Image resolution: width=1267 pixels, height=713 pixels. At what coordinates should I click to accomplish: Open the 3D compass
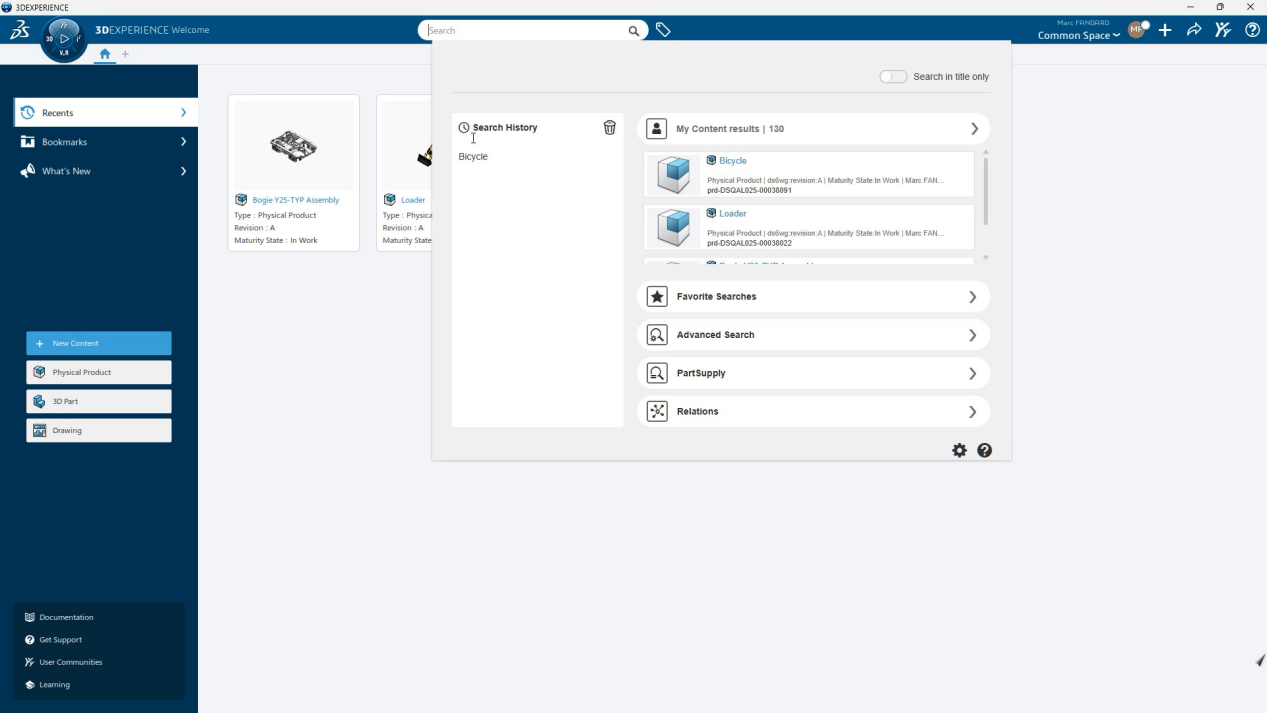[64, 38]
